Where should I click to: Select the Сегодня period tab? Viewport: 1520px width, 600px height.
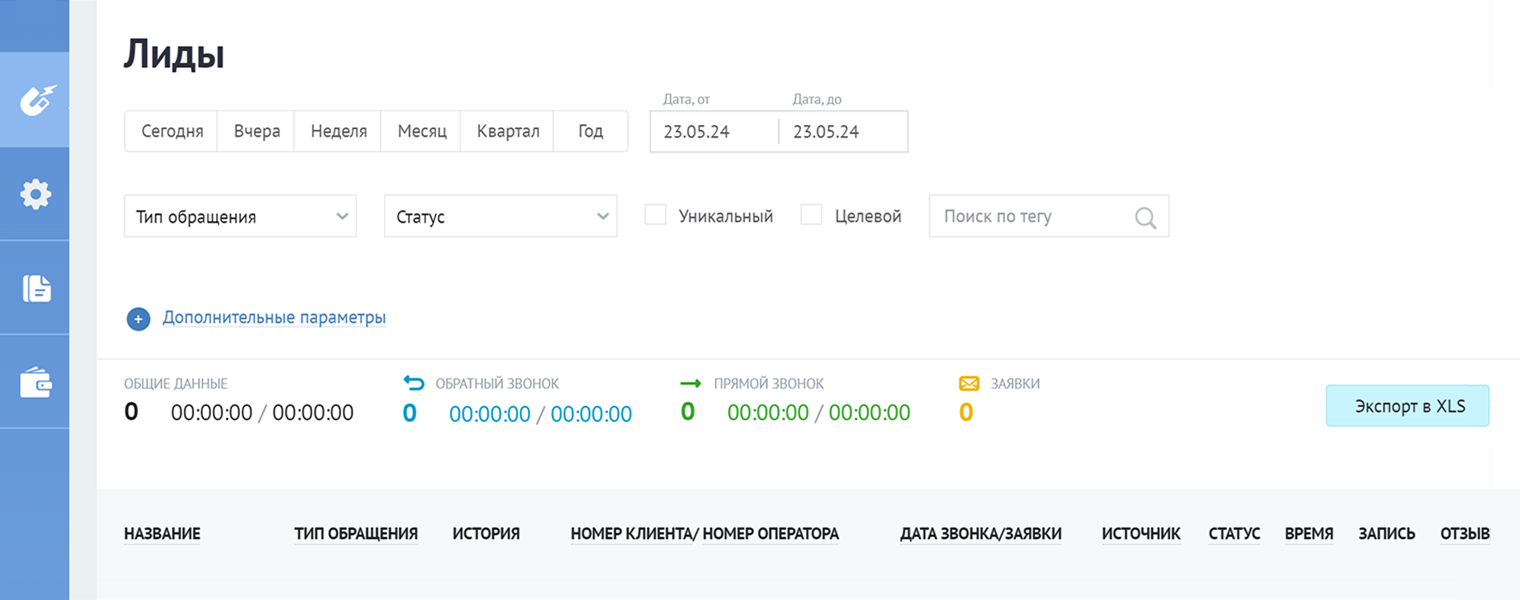172,131
